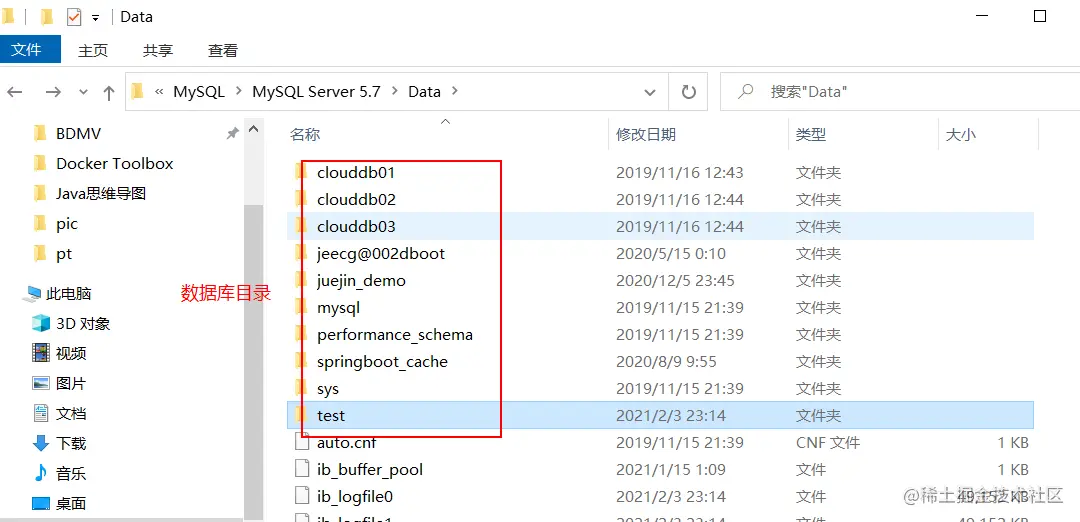This screenshot has width=1080, height=522.
Task: Open the pic folder in sidebar
Action: click(67, 225)
